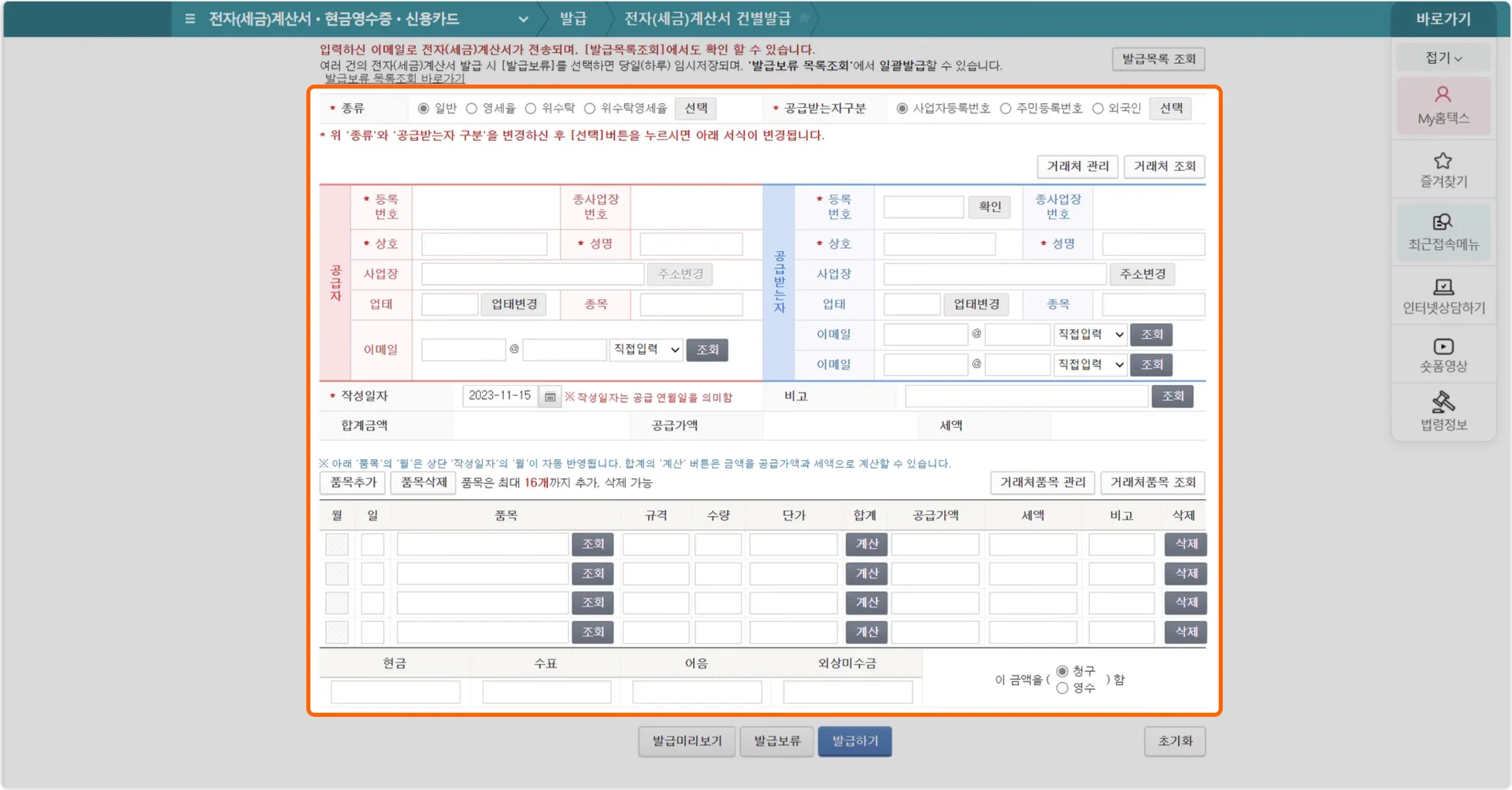Click the 발급 breadcrumb item
Image resolution: width=1512 pixels, height=790 pixels.
pos(574,18)
